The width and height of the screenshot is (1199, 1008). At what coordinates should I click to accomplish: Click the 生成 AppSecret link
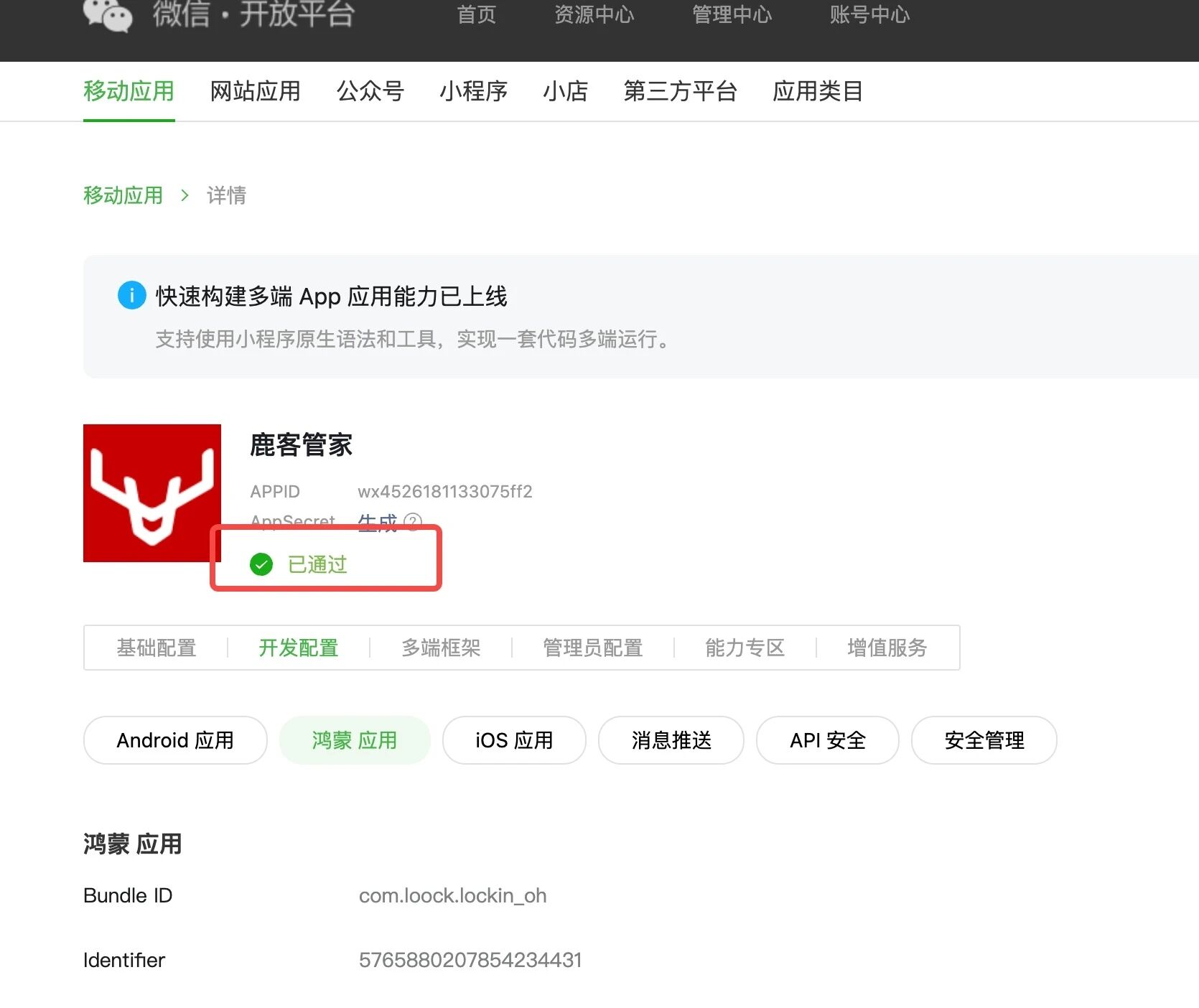click(x=378, y=522)
